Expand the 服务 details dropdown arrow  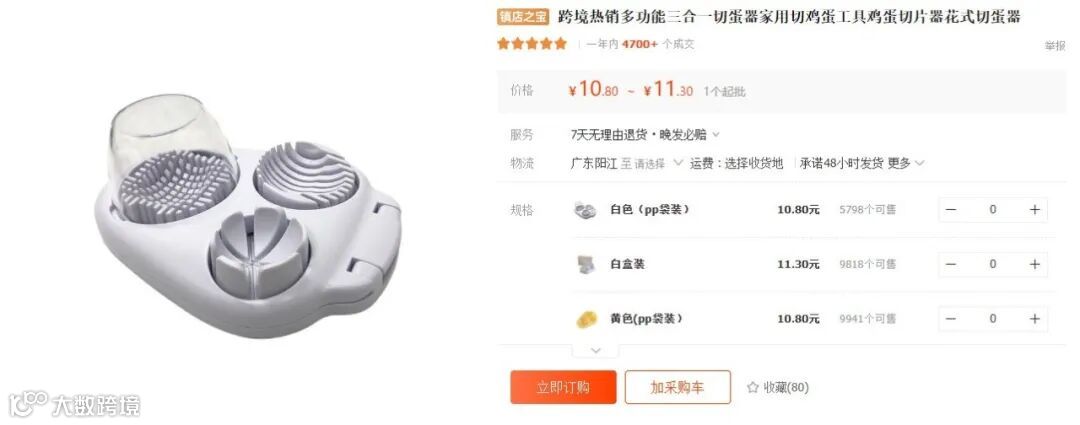pos(716,135)
